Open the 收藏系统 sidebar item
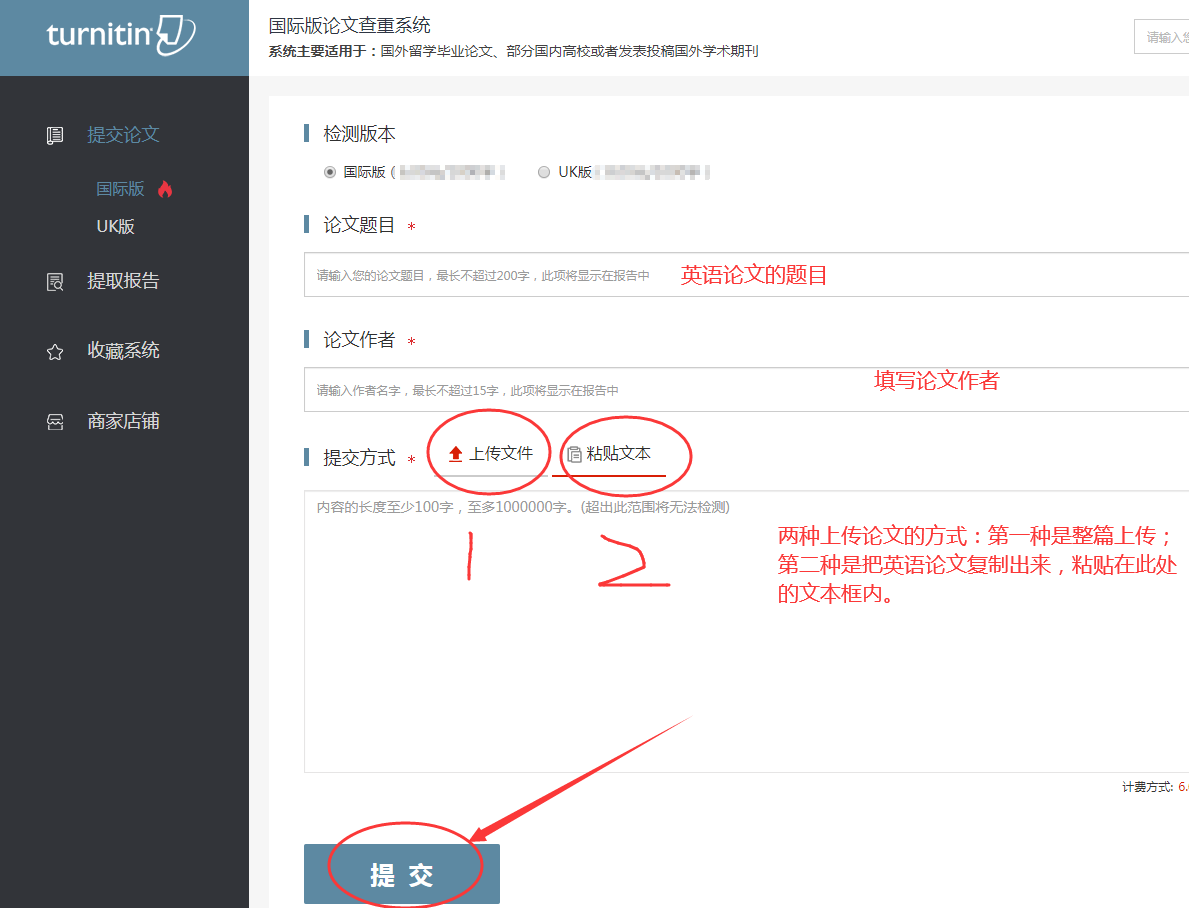Image resolution: width=1189 pixels, height=908 pixels. point(123,350)
